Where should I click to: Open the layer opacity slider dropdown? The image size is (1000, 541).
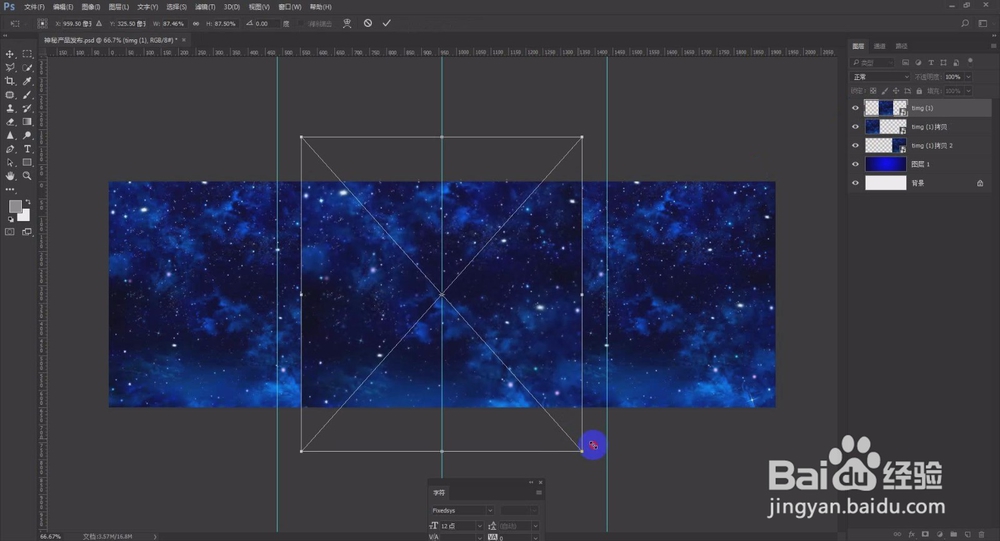(968, 77)
